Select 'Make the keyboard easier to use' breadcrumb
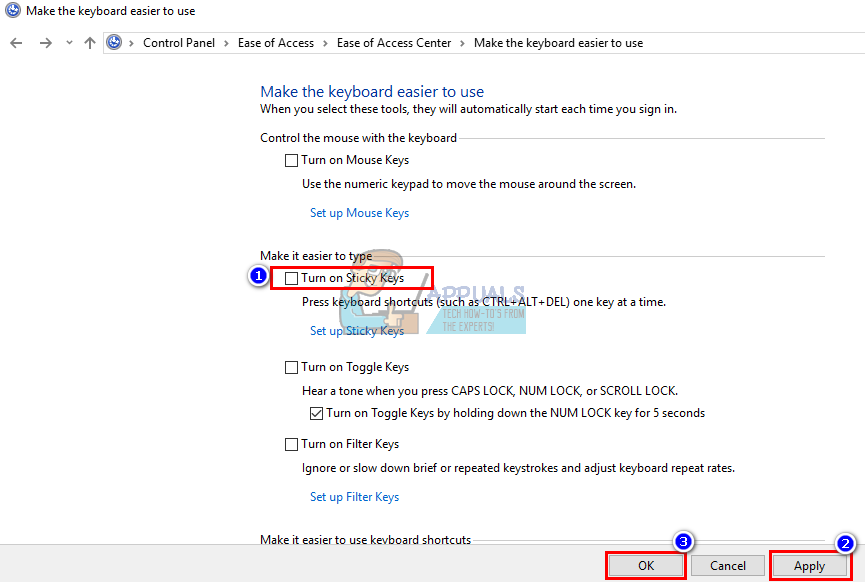Viewport: 865px width, 582px height. tap(558, 43)
